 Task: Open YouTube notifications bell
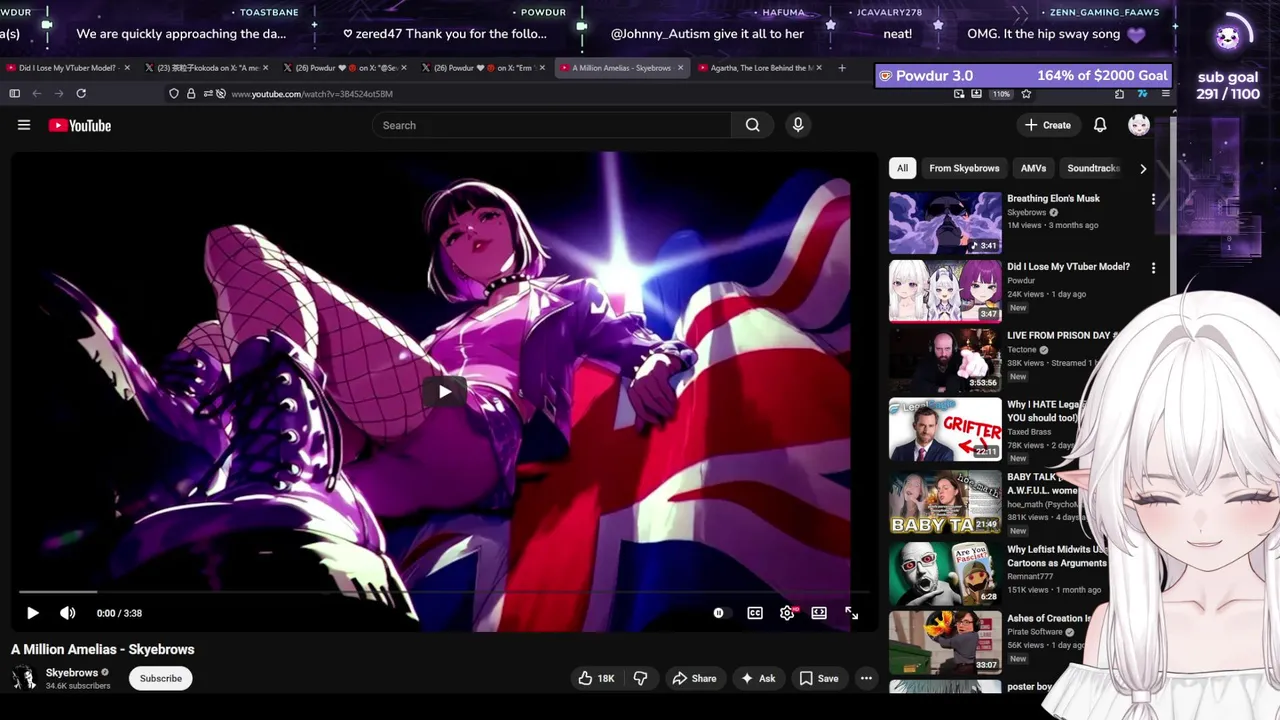[x=1099, y=125]
